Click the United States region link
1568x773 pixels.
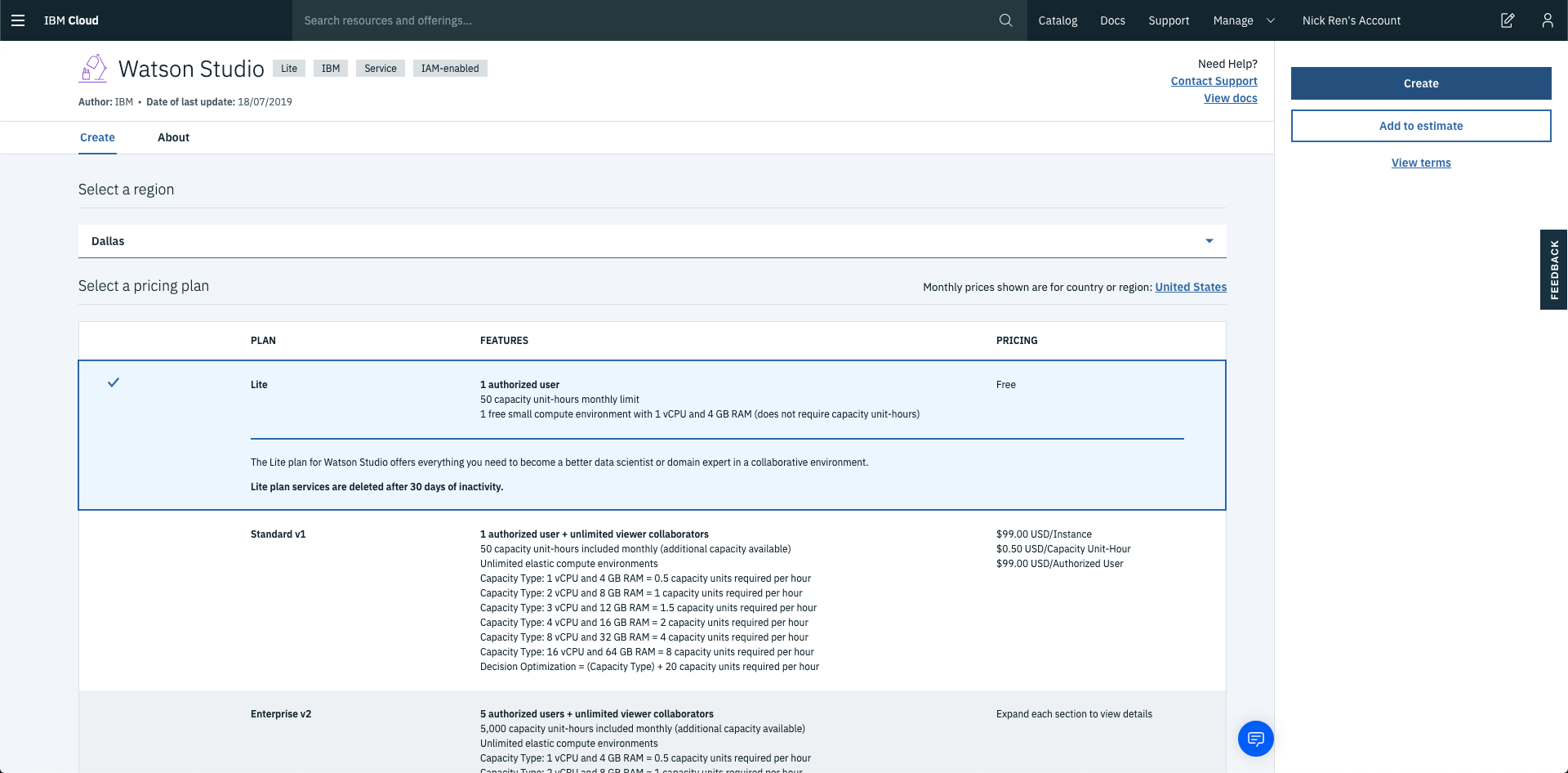point(1191,287)
